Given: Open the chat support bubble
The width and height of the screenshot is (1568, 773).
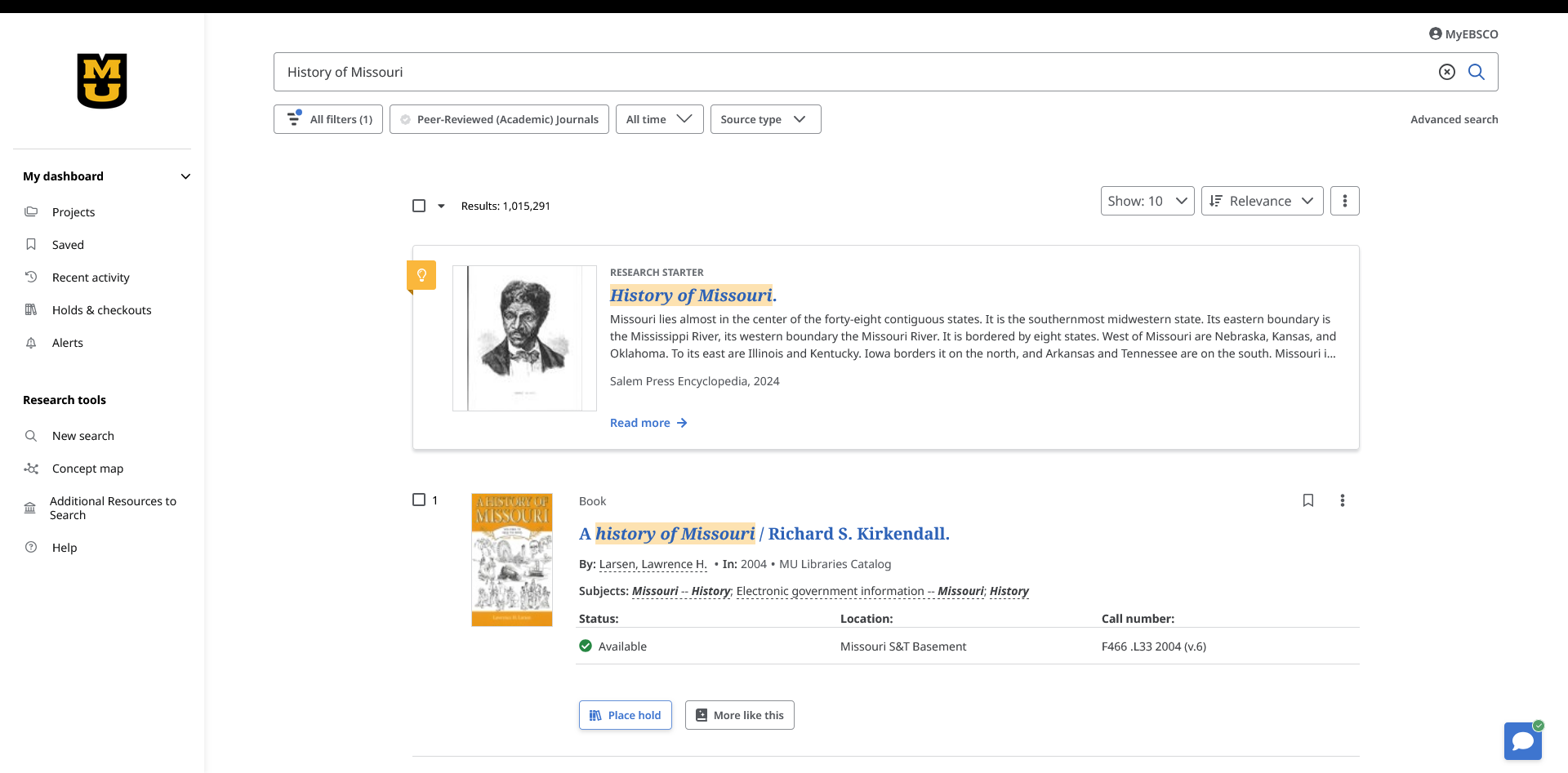Looking at the screenshot, I should [x=1523, y=740].
